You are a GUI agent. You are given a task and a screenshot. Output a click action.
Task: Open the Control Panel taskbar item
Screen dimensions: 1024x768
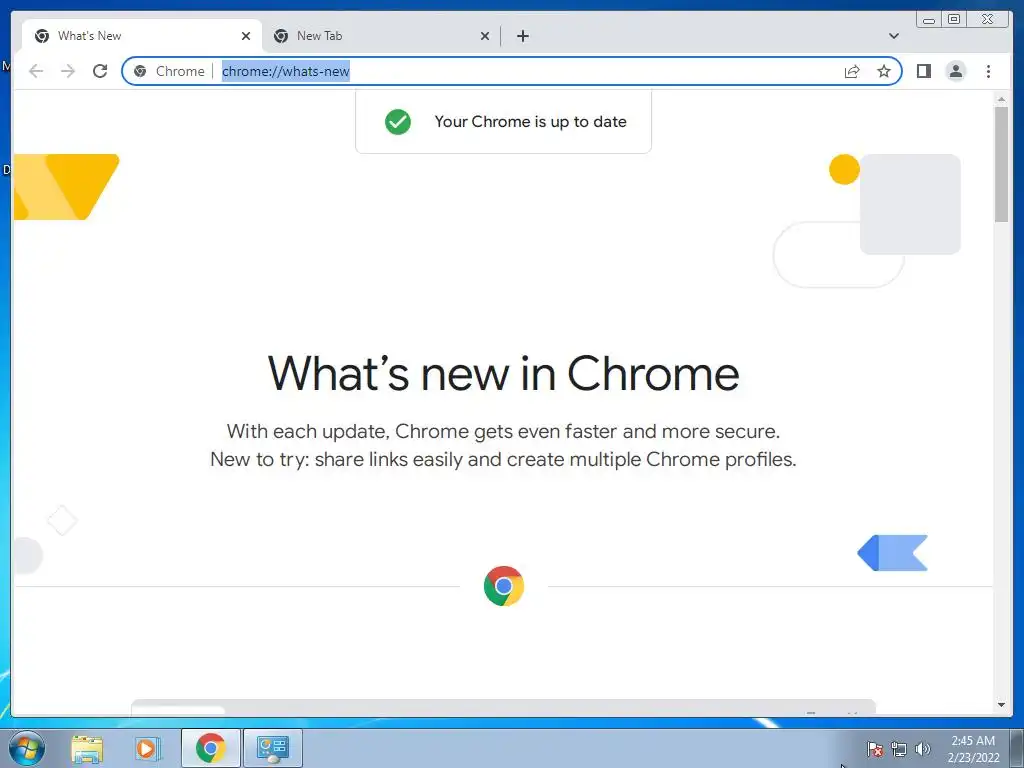272,748
